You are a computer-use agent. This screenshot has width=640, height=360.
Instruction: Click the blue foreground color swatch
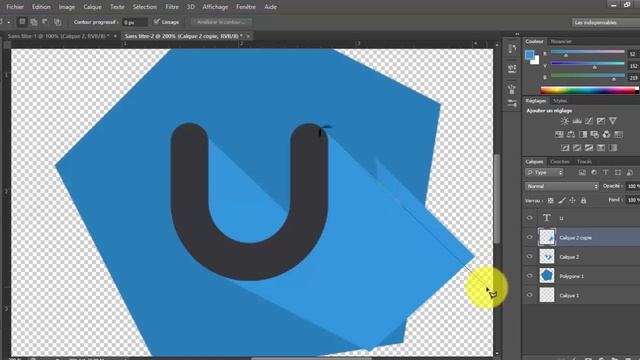click(529, 55)
